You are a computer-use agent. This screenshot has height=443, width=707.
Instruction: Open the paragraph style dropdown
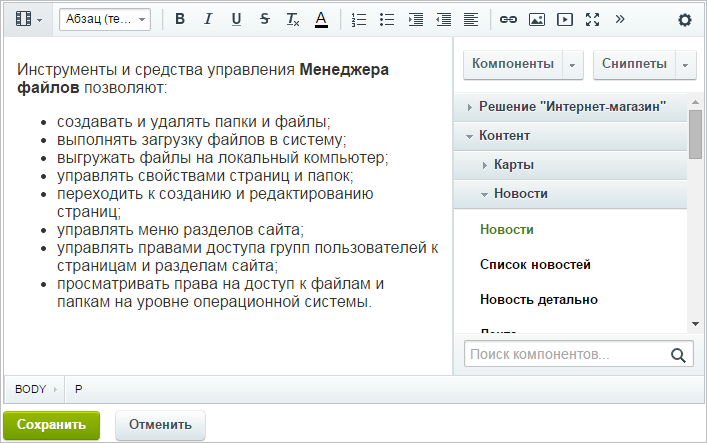(104, 19)
